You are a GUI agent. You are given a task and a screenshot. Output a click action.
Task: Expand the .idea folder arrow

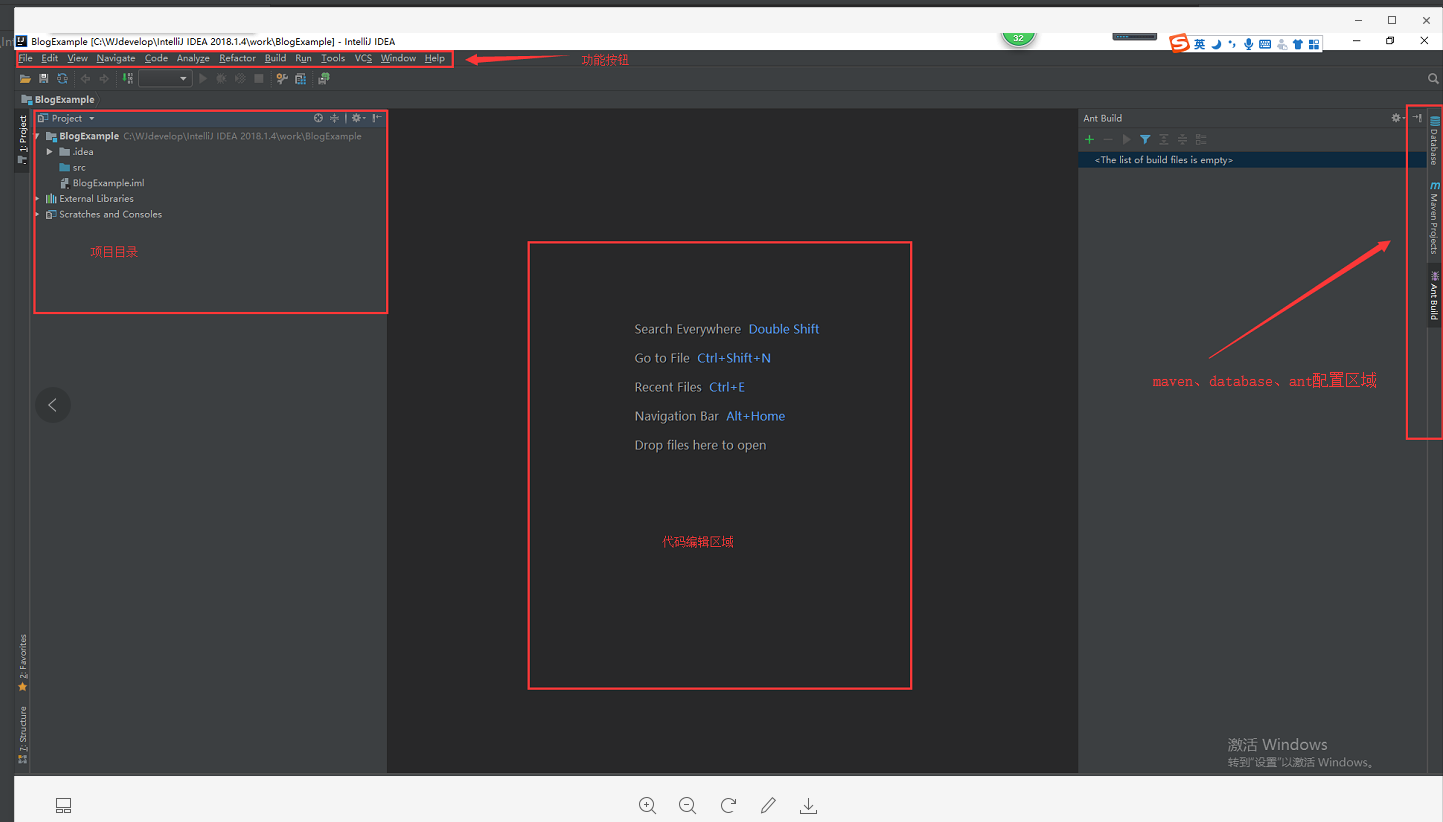coord(50,152)
